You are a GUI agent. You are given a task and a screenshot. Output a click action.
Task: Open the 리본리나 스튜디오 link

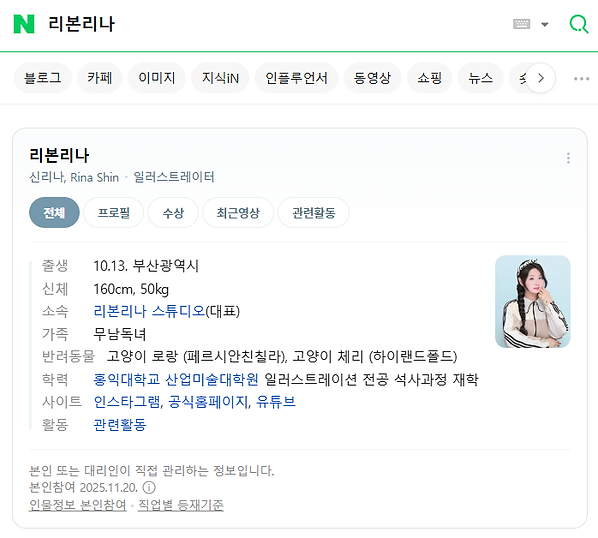[150, 311]
